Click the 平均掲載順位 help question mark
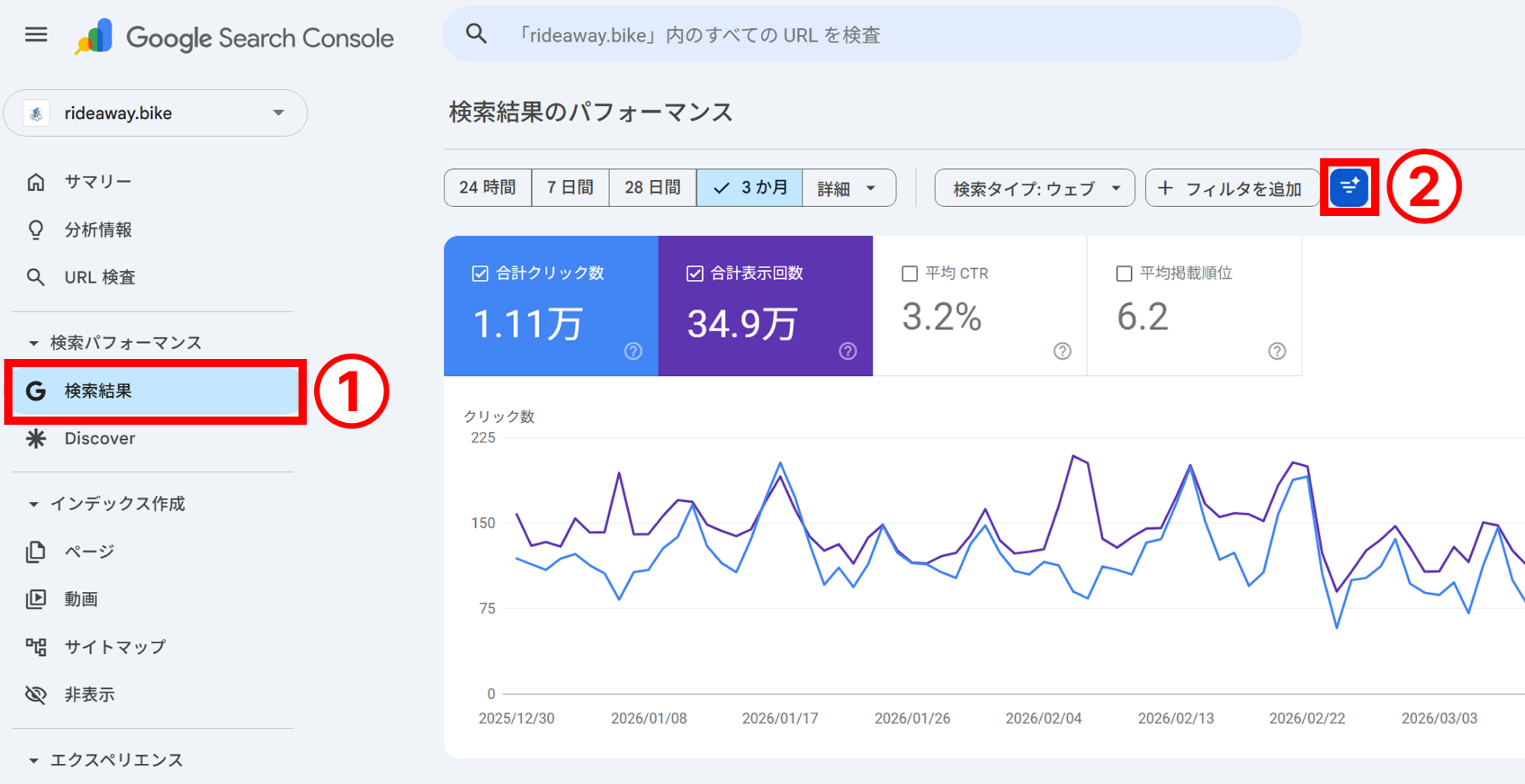1525x784 pixels. (1277, 351)
